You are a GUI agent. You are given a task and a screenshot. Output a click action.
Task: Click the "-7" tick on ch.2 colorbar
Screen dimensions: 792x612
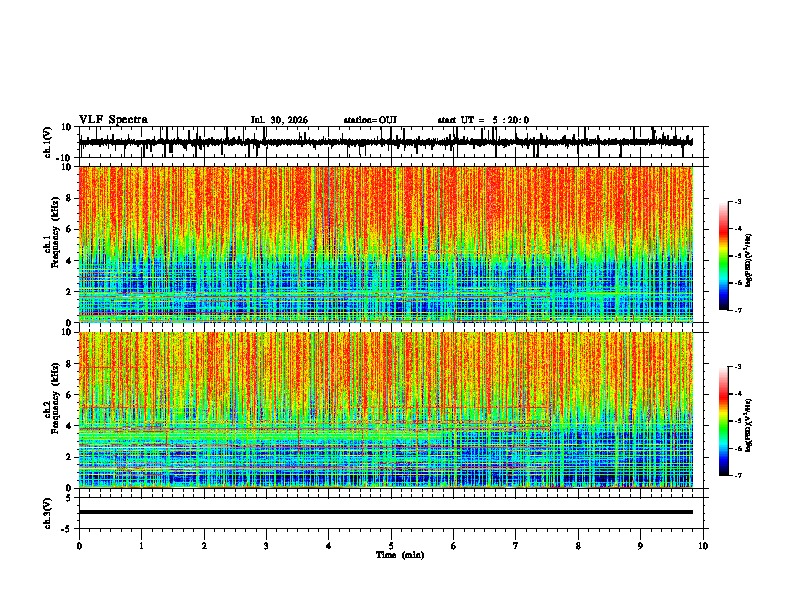point(737,475)
